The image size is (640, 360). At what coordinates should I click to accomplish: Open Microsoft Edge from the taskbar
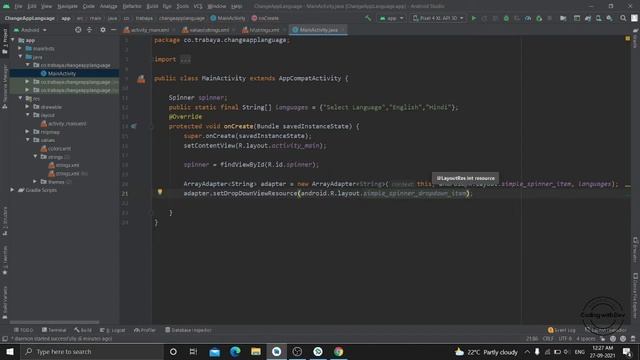point(235,351)
